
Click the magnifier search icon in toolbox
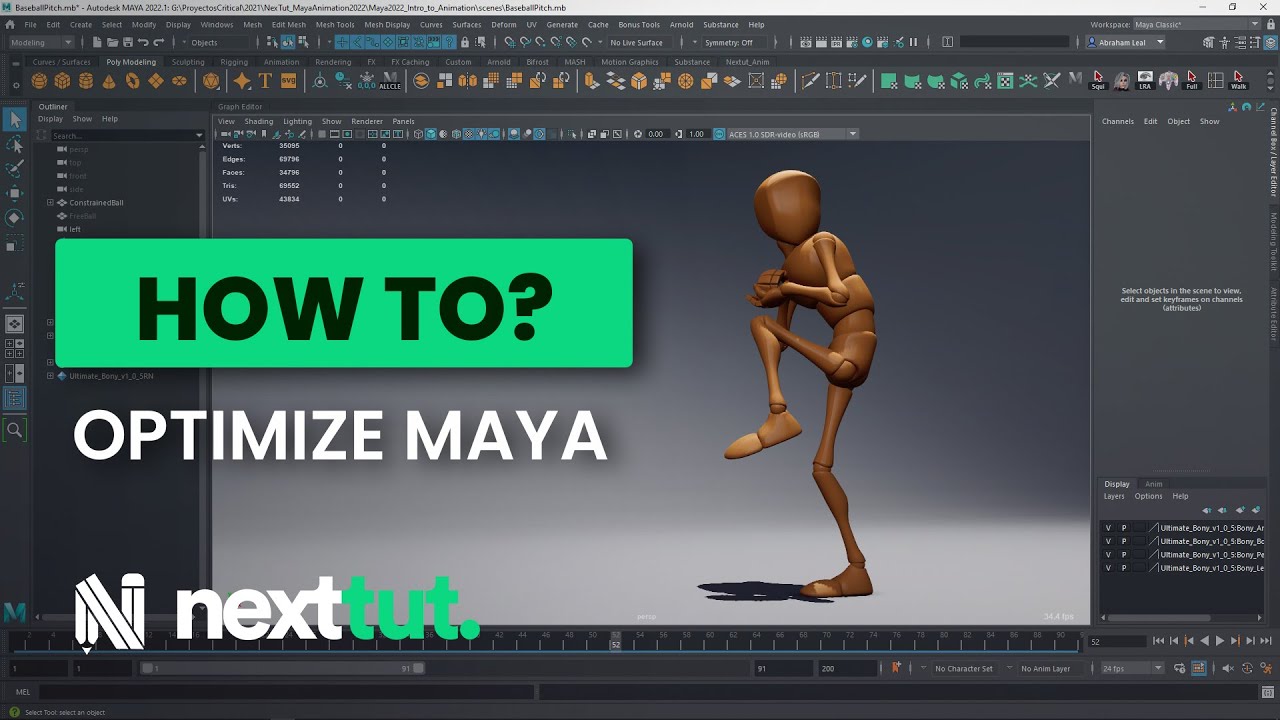pos(15,430)
